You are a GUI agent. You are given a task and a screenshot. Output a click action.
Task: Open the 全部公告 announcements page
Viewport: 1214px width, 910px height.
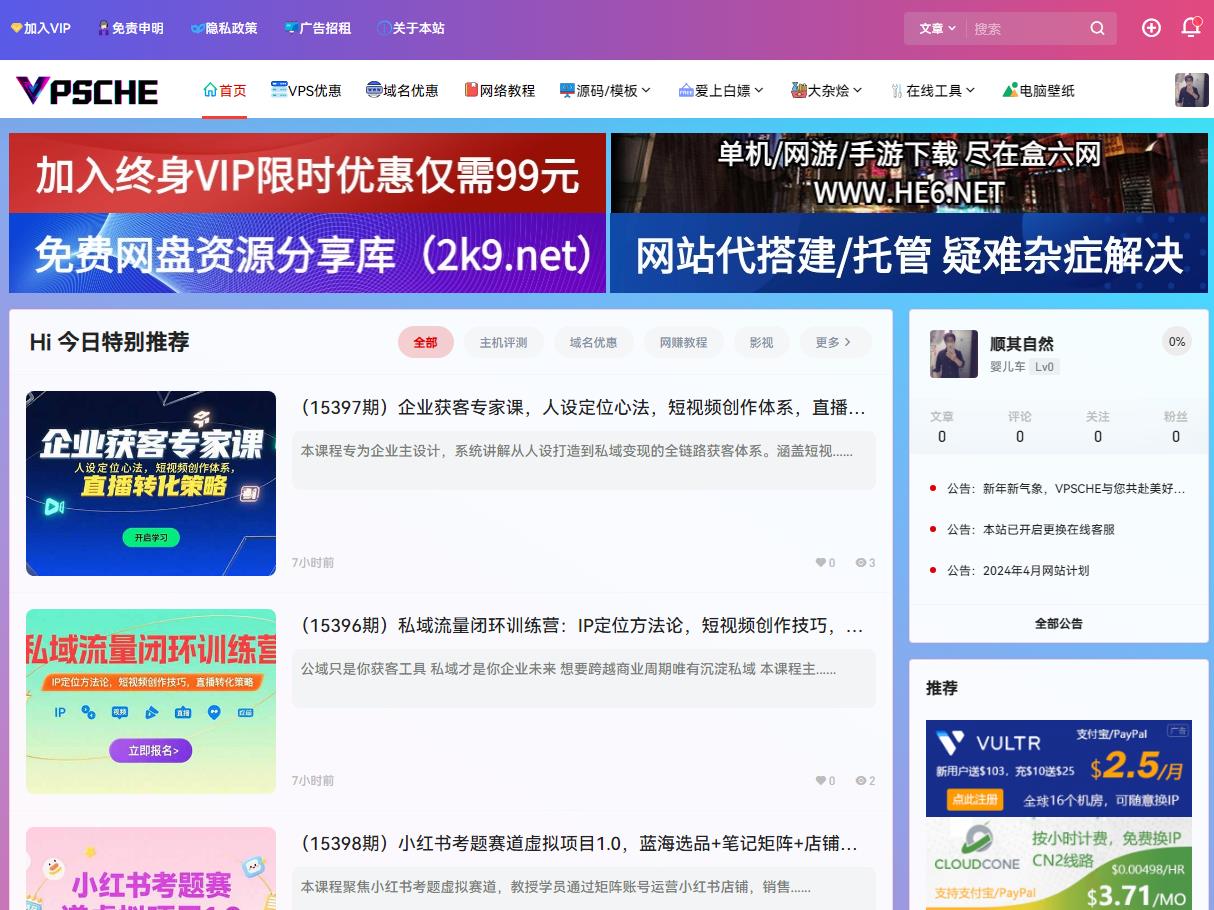[1058, 623]
